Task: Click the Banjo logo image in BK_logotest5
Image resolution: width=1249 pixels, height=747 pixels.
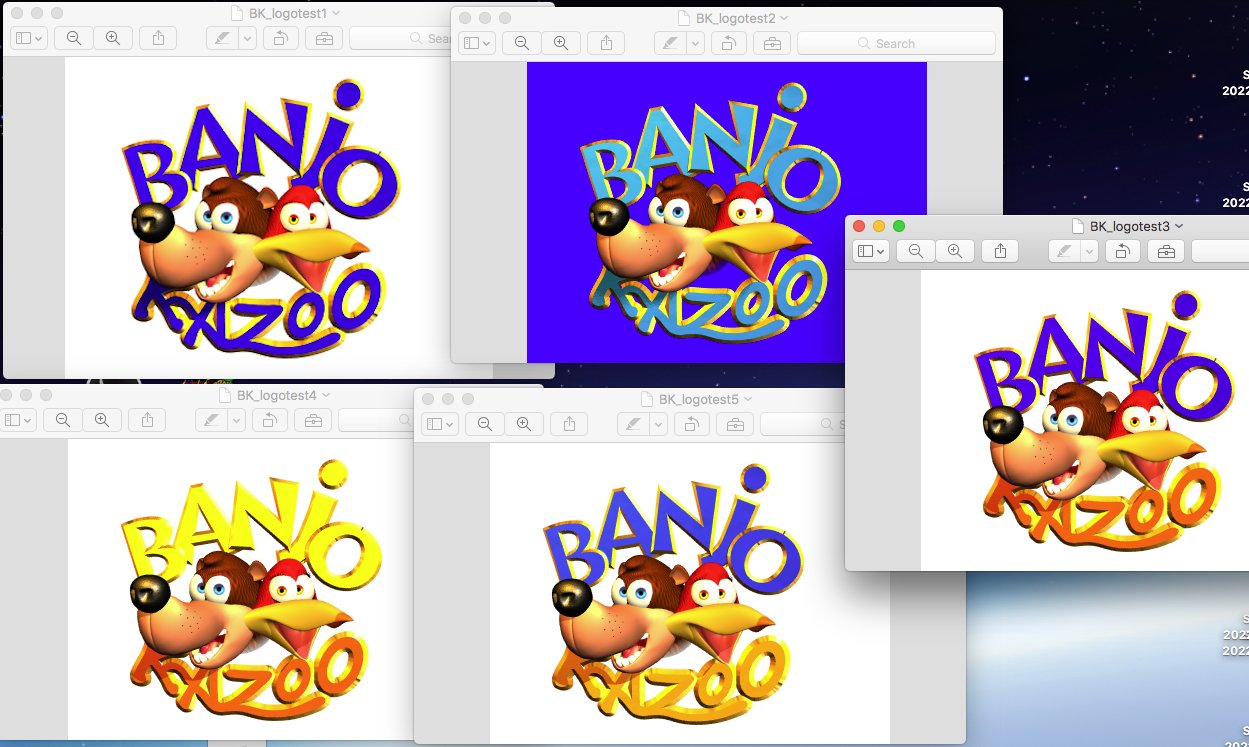Action: point(690,594)
